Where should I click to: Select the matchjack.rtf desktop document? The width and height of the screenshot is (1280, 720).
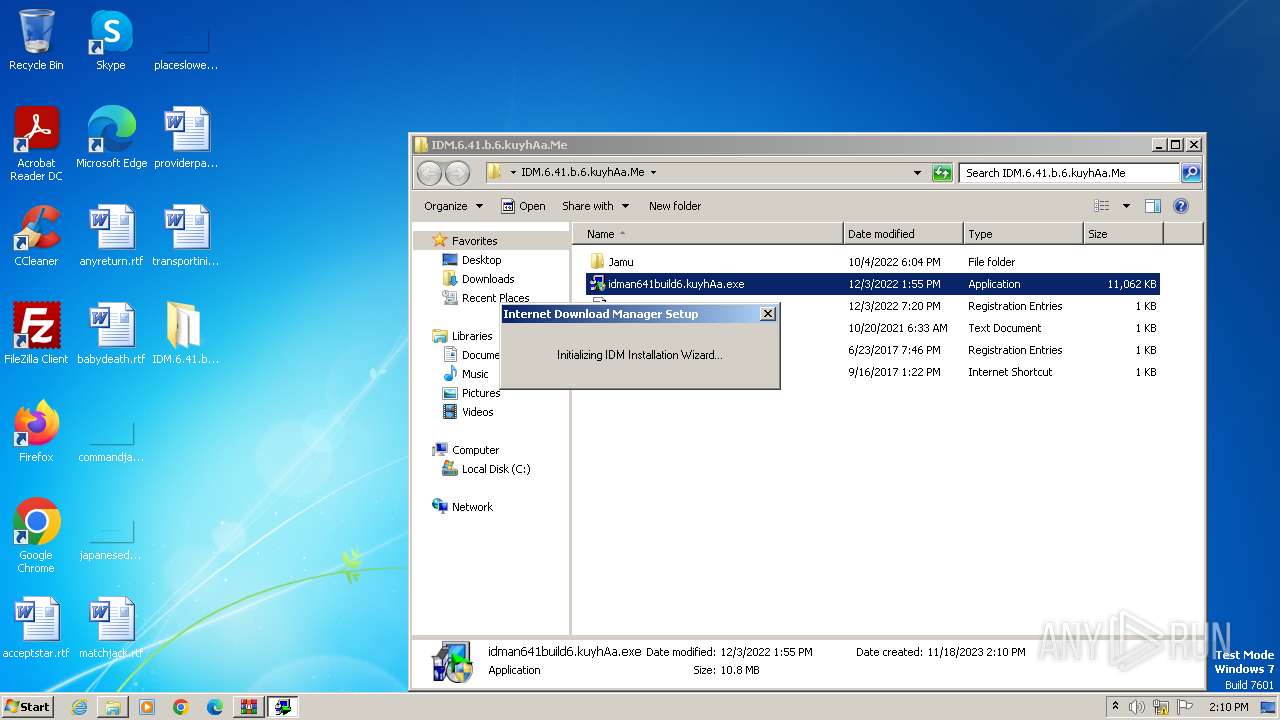coord(111,628)
